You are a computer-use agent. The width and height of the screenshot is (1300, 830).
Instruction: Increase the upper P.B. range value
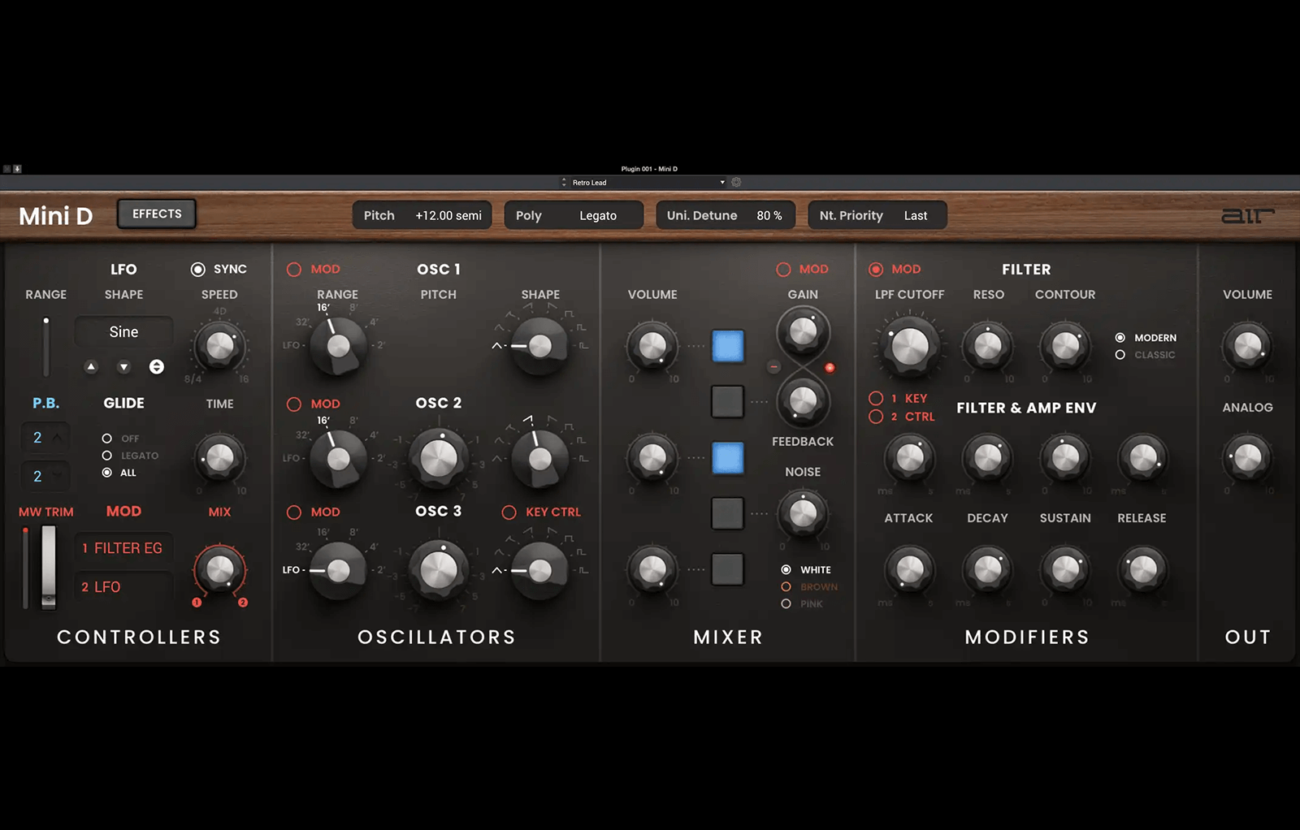click(57, 437)
